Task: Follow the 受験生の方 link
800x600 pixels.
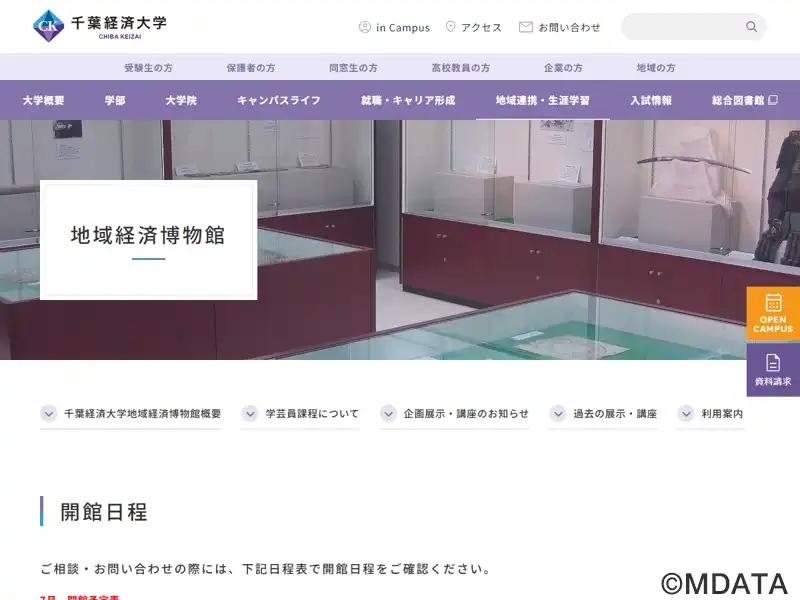Action: pos(148,67)
